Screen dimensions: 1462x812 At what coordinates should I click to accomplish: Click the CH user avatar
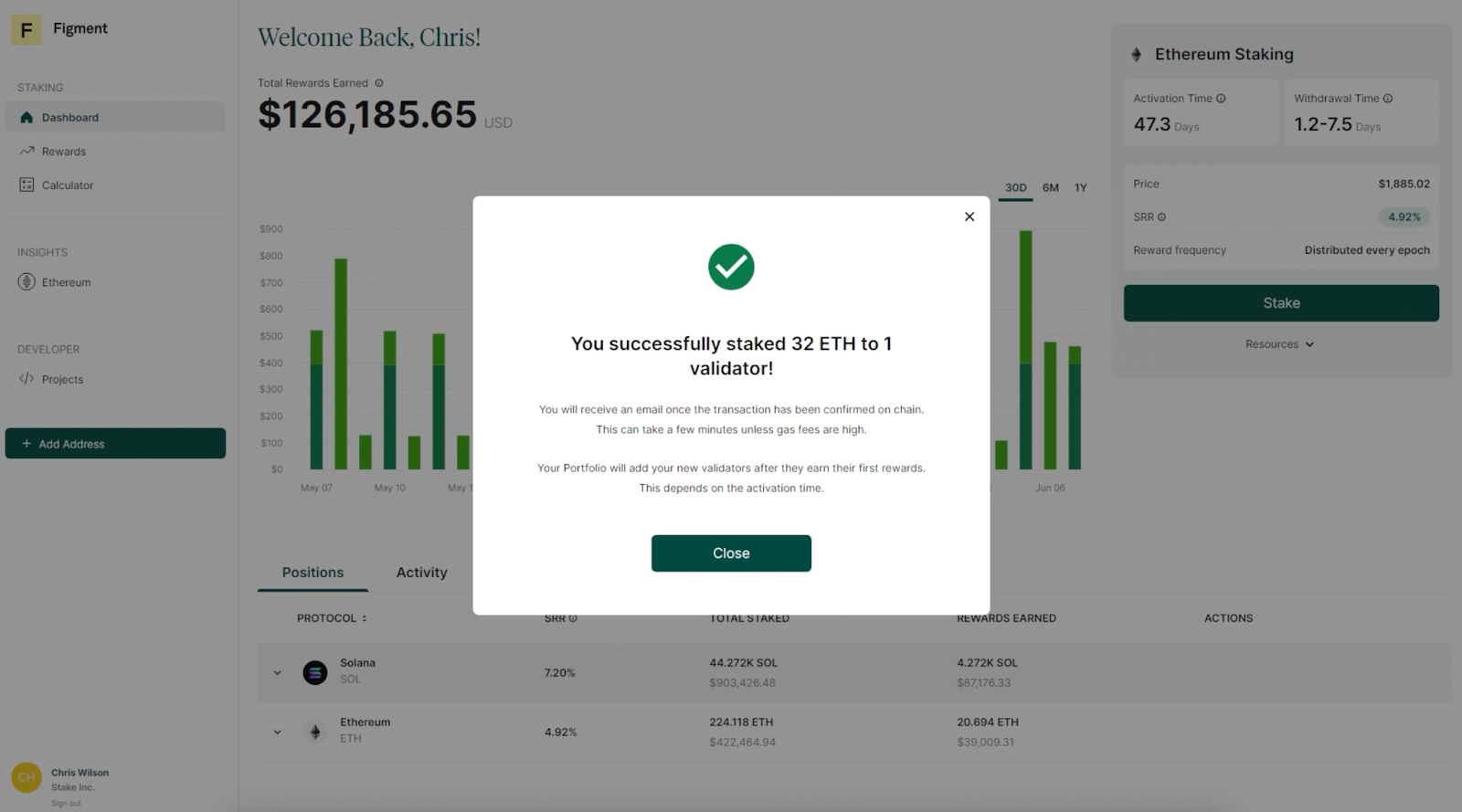(x=26, y=777)
